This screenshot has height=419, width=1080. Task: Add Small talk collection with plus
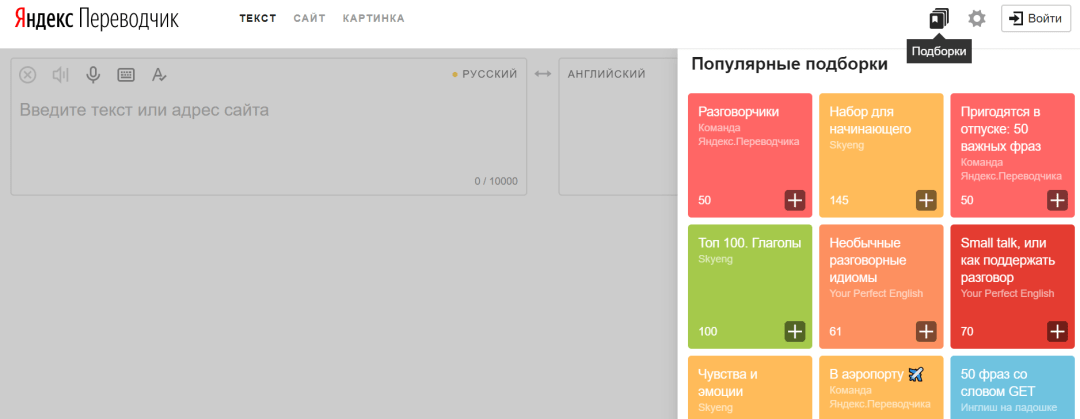(x=1057, y=331)
